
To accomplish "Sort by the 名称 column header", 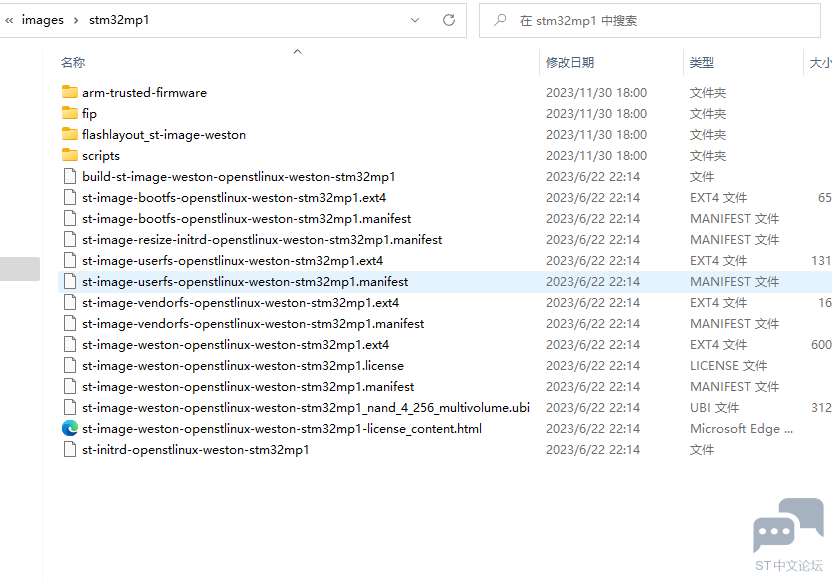I will coord(73,63).
